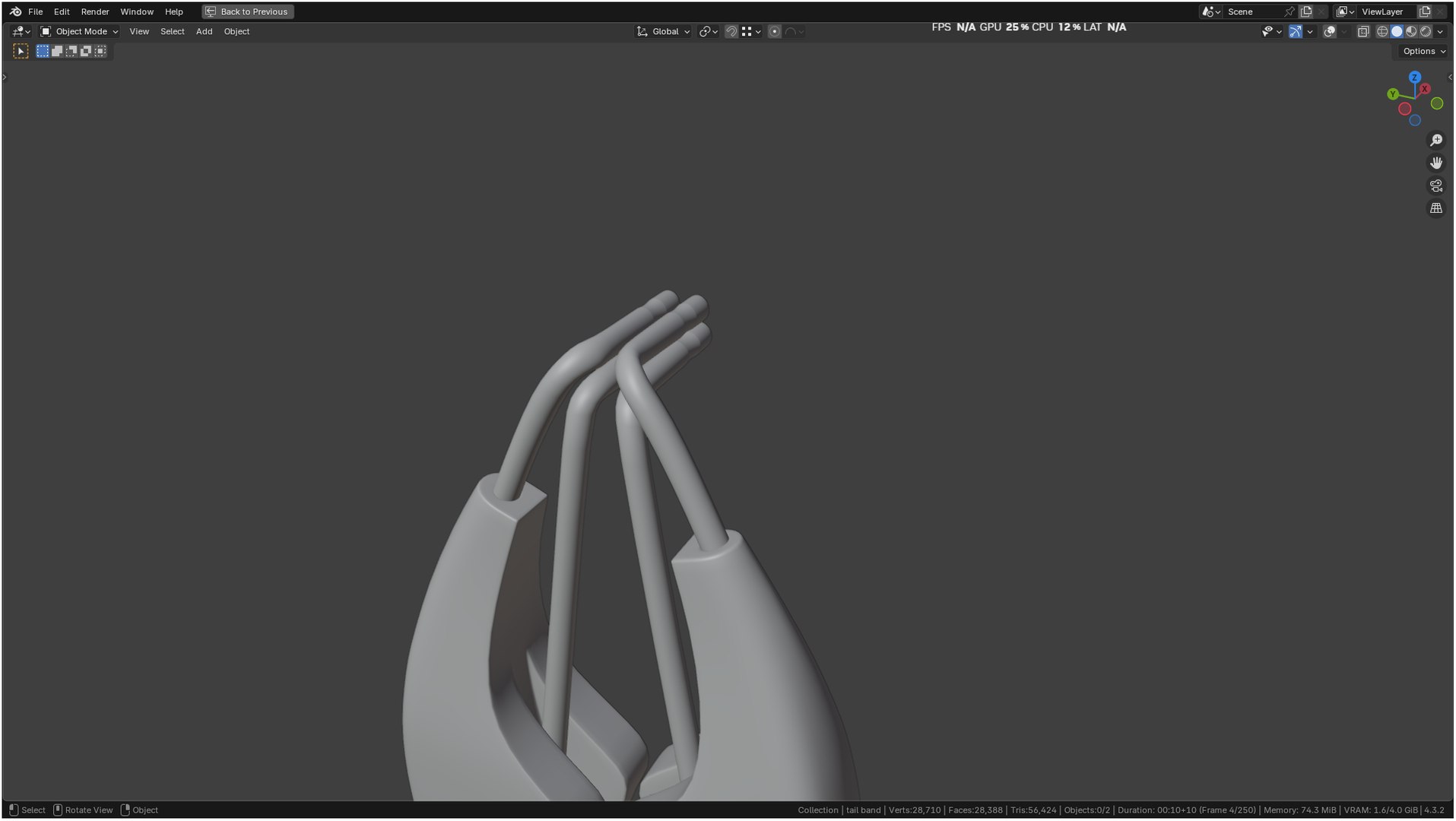Choose Intersect existing selection mode
Image resolution: width=1456 pixels, height=821 pixels.
click(100, 51)
